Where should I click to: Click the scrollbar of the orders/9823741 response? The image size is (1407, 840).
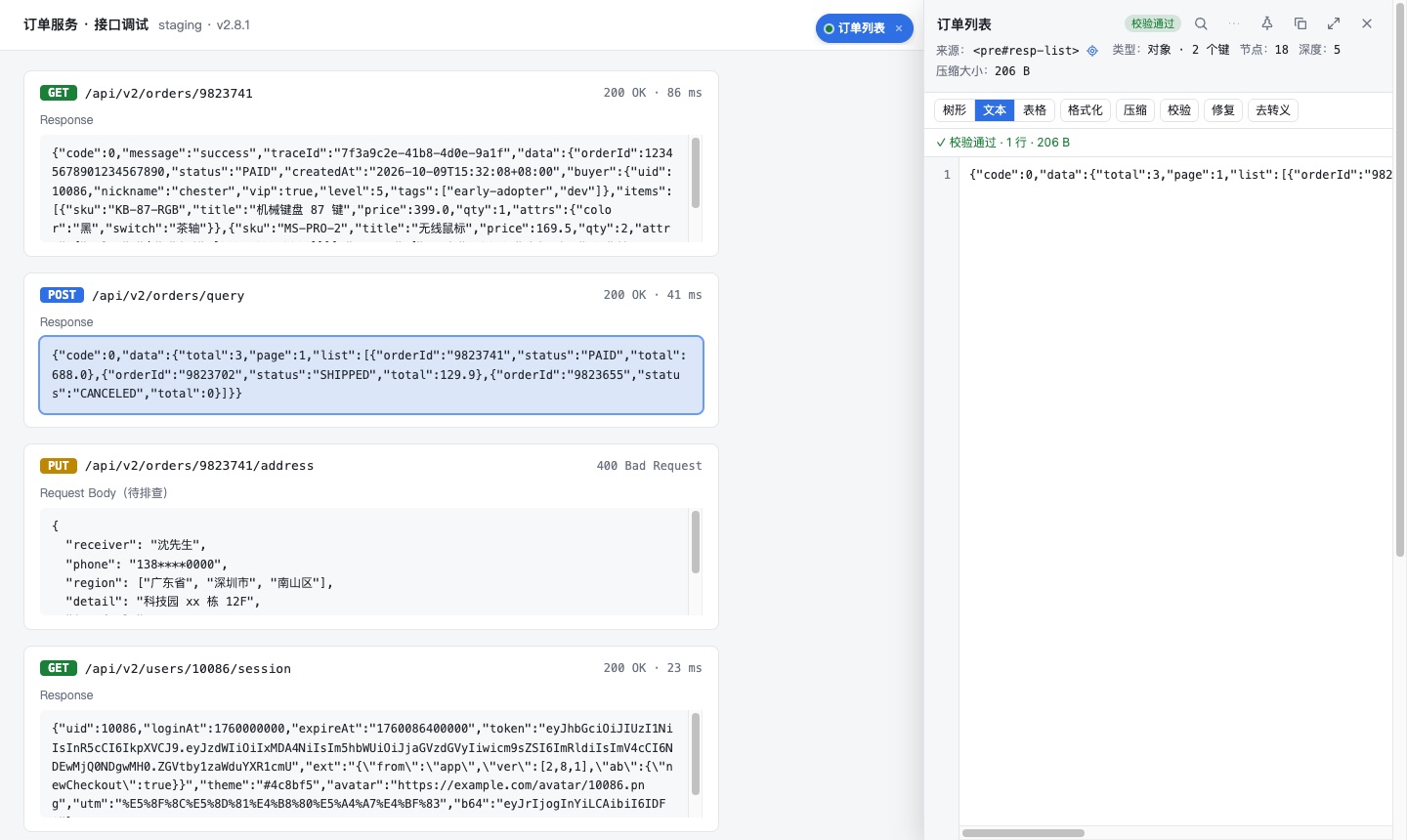(696, 173)
